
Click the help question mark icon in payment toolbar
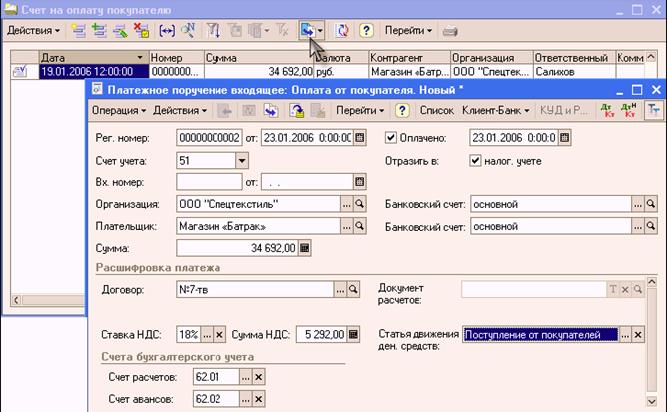click(x=402, y=111)
